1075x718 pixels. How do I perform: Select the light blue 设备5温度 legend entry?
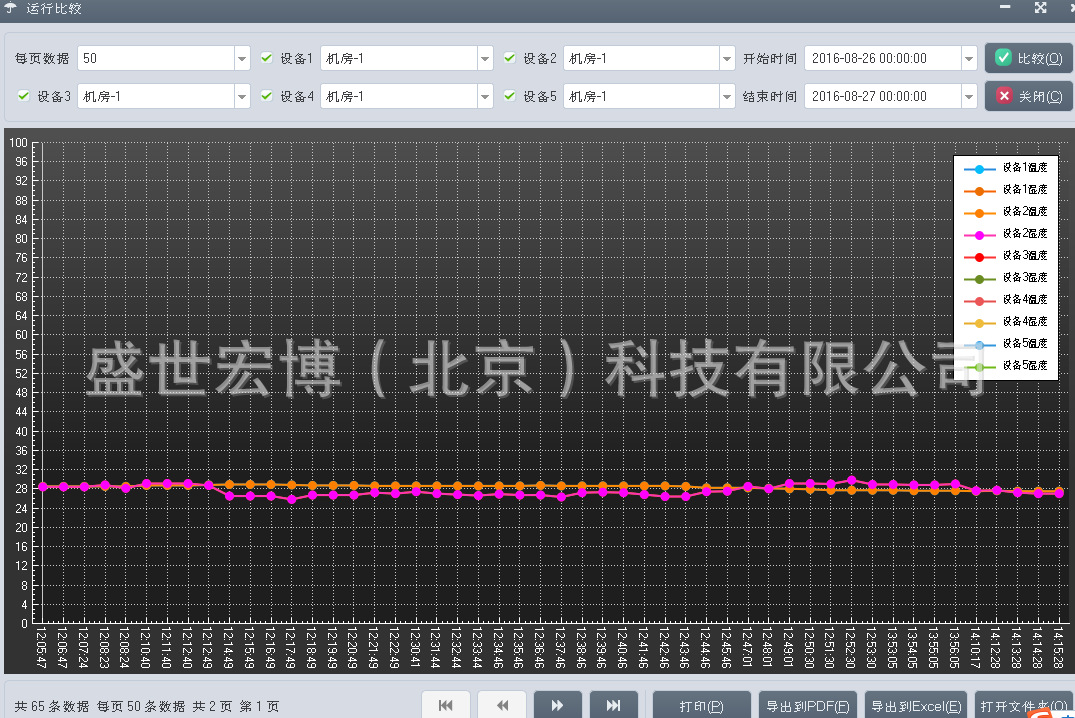pos(1006,344)
